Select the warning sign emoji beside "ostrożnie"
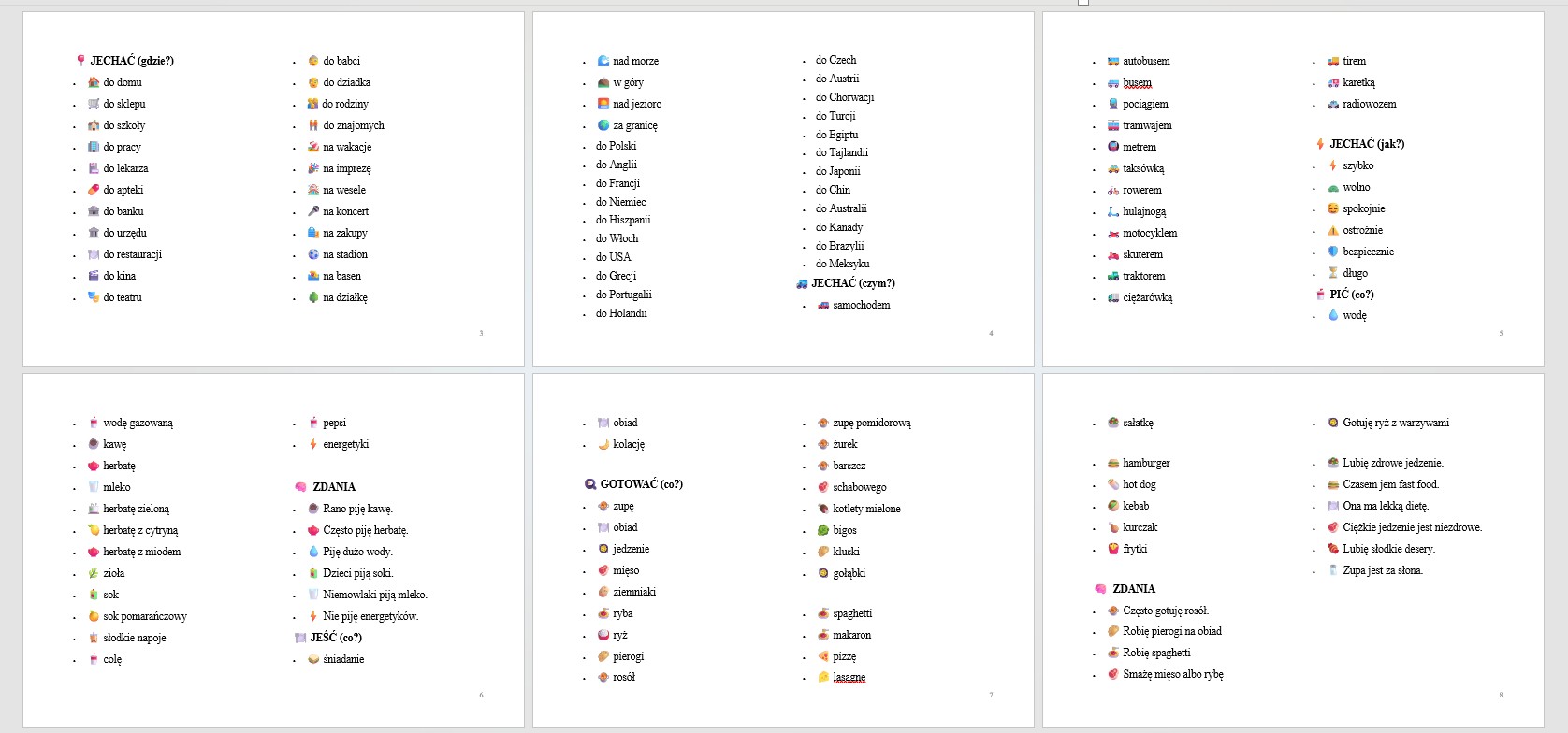The image size is (1568, 733). point(1333,230)
